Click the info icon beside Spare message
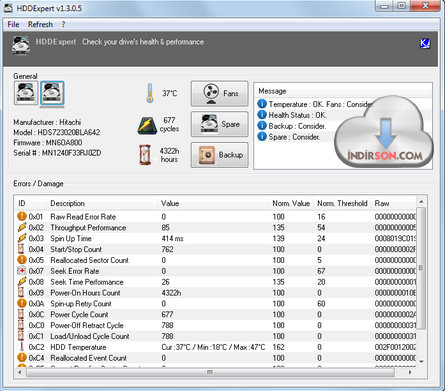The width and height of the screenshot is (445, 391). (x=262, y=137)
